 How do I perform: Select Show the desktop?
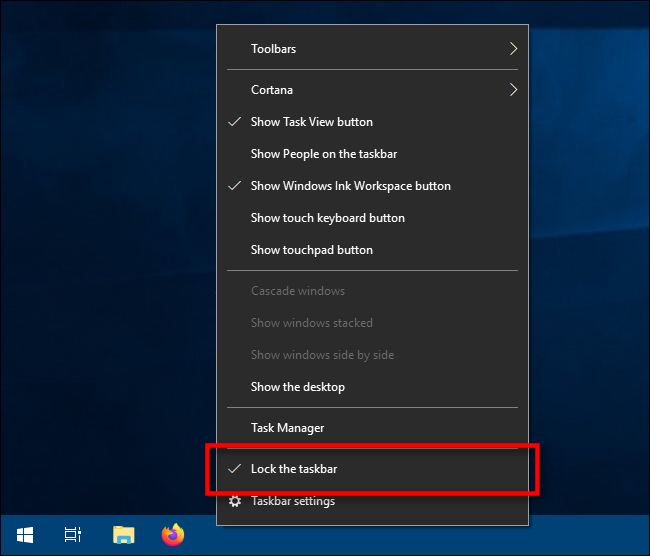297,387
